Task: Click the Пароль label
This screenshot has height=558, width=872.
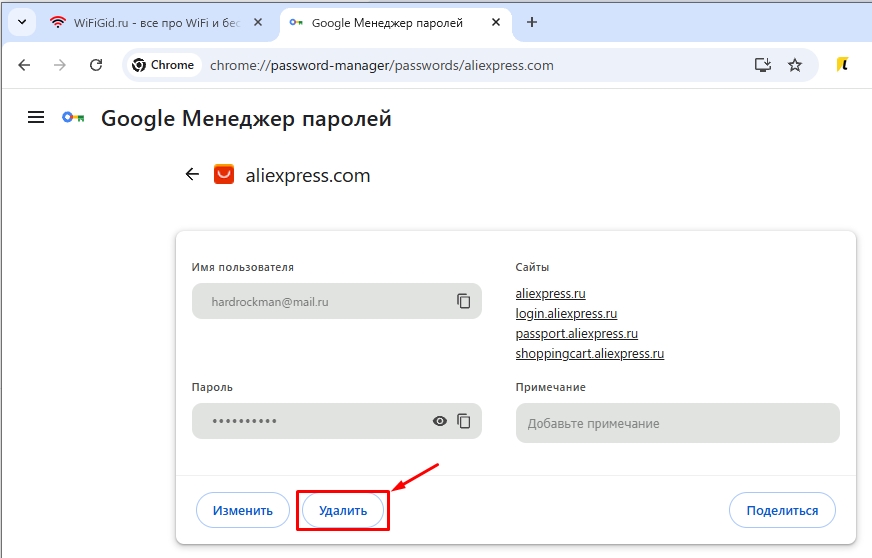Action: click(x=212, y=387)
